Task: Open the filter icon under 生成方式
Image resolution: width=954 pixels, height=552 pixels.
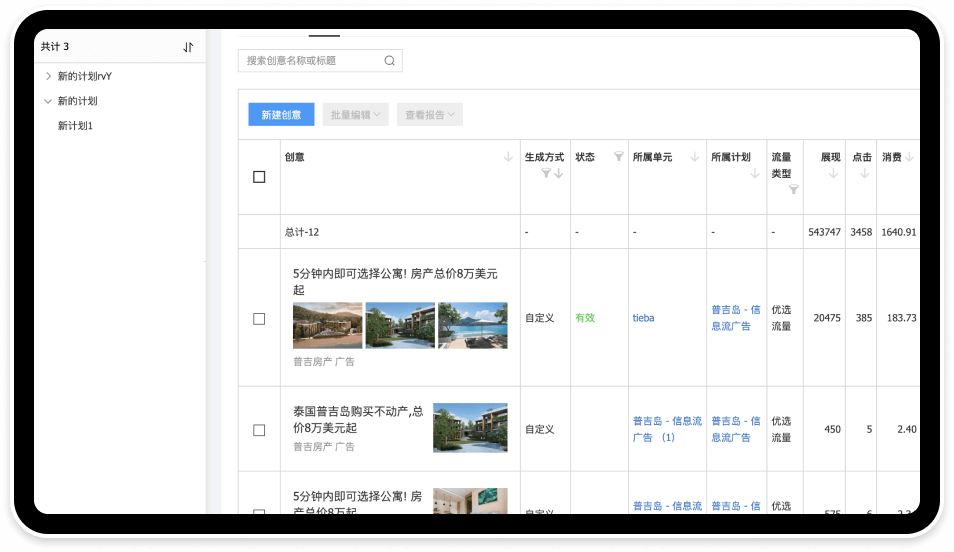Action: pos(546,173)
